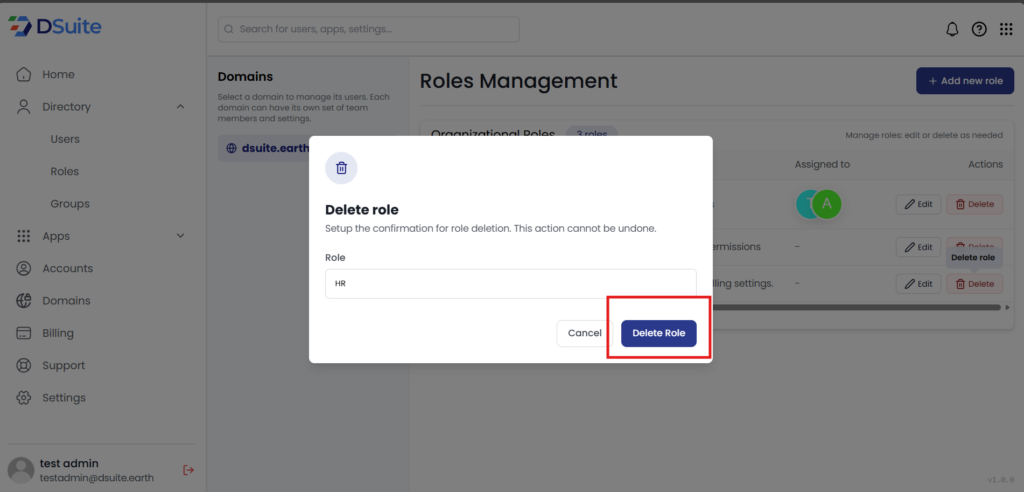Go to Groups in the sidebar
This screenshot has width=1024, height=492.
pyautogui.click(x=70, y=204)
